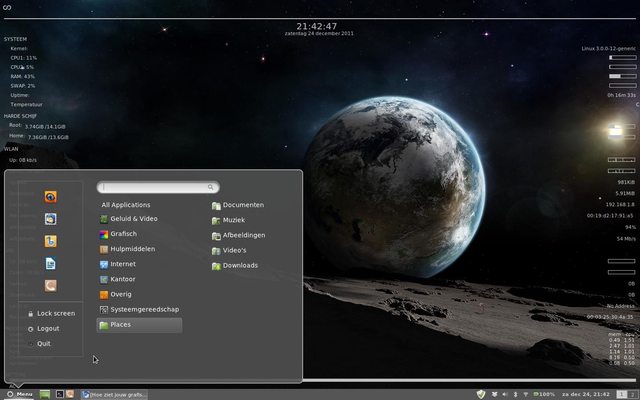Open Thunderbird mail from favorites
This screenshot has width=640, height=400.
tap(51, 219)
